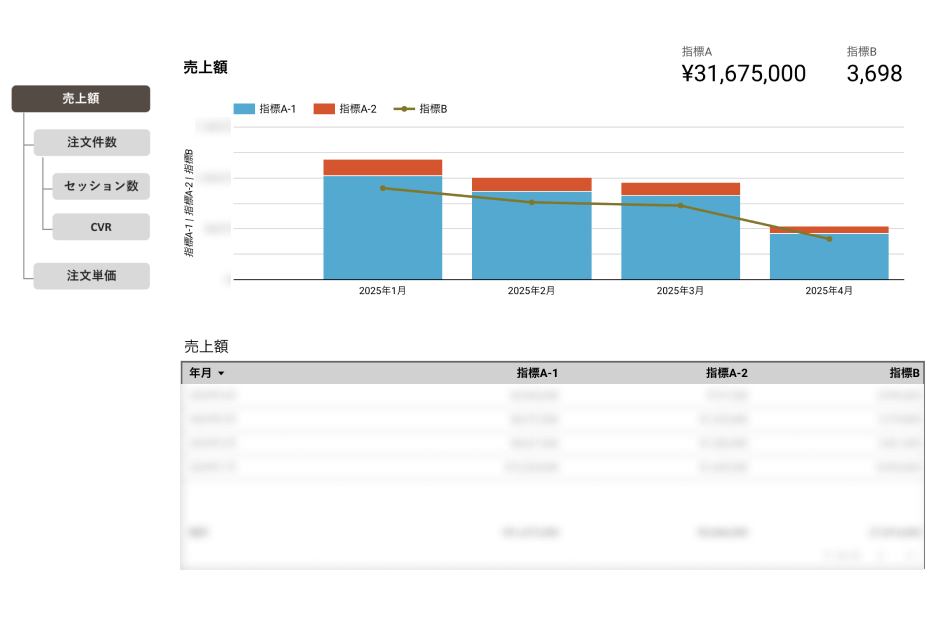Click the 2025年2月 axis label
936x624 pixels.
(531, 291)
